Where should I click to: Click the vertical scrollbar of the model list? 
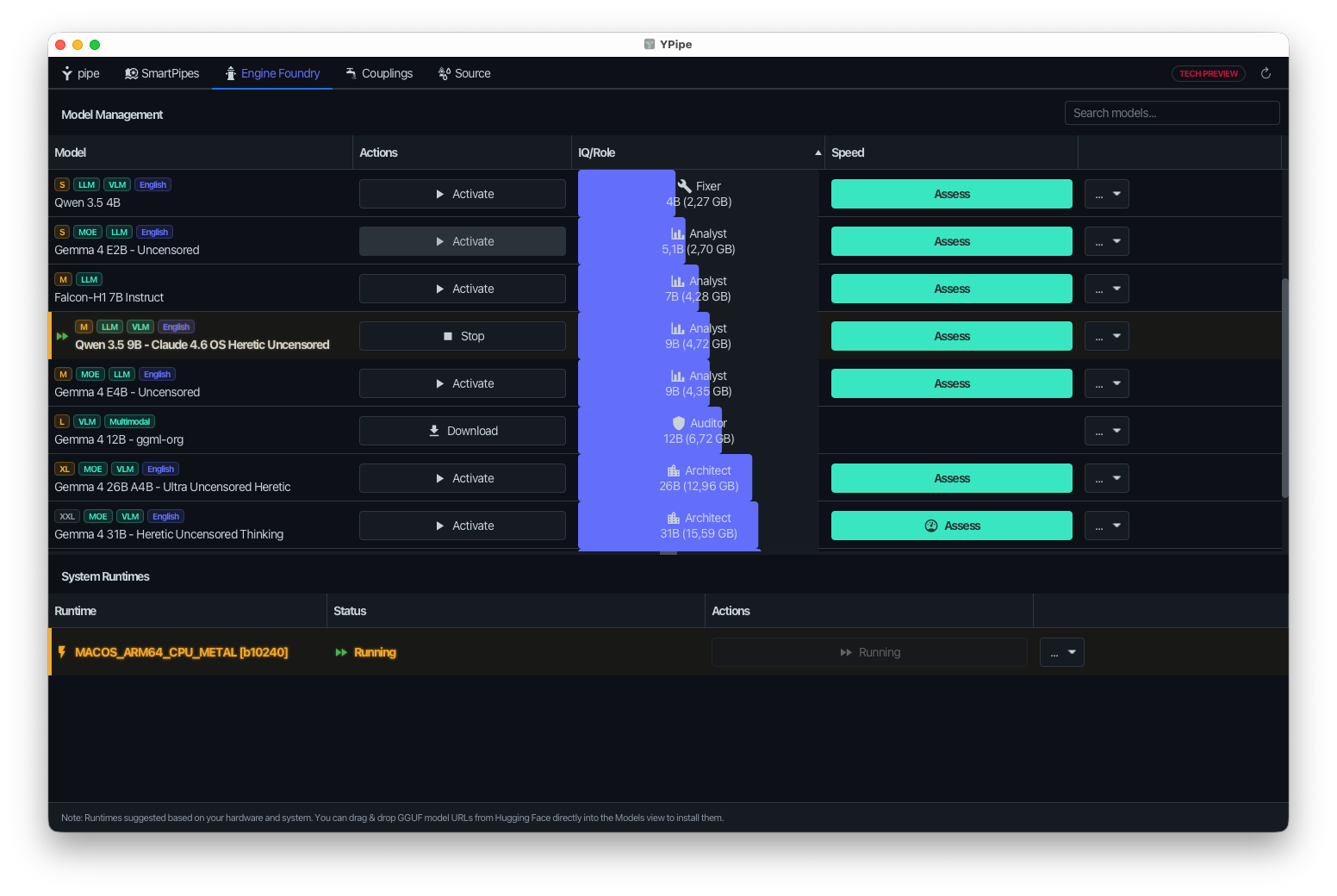[1284, 388]
